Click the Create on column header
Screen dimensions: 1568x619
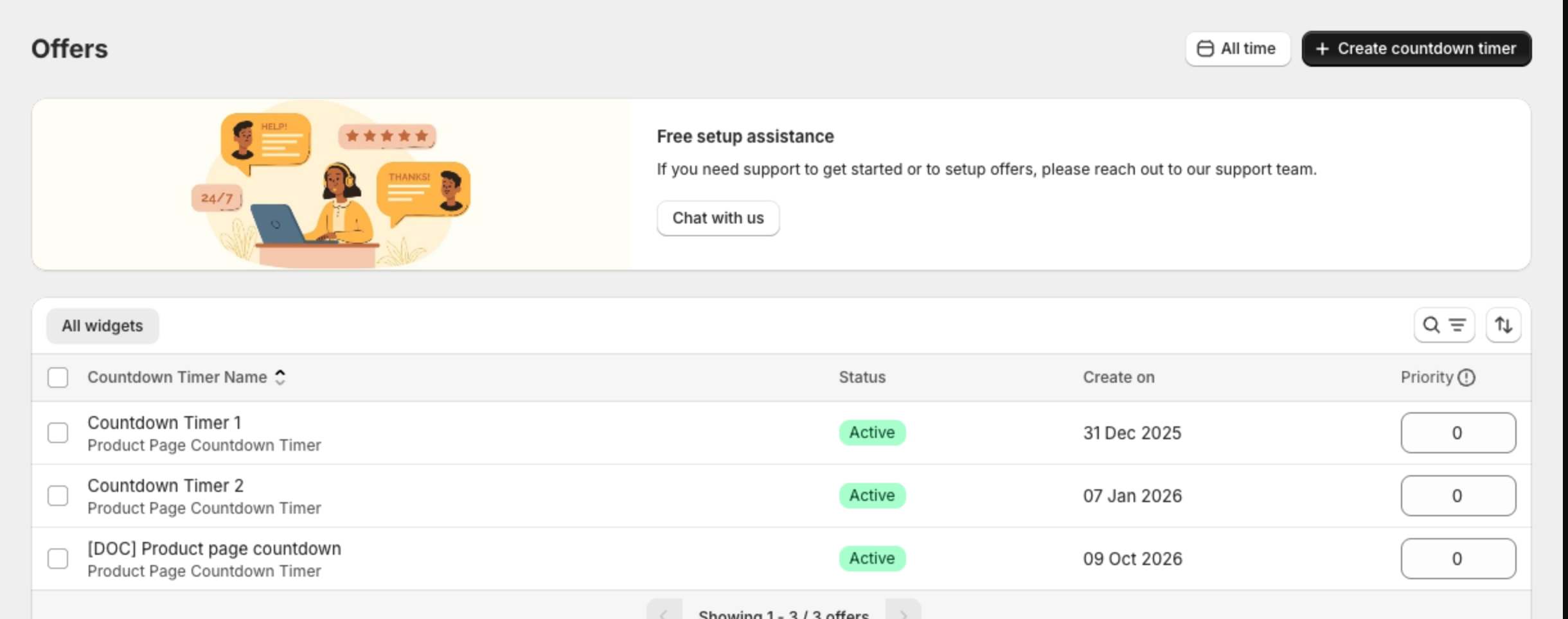click(1119, 378)
